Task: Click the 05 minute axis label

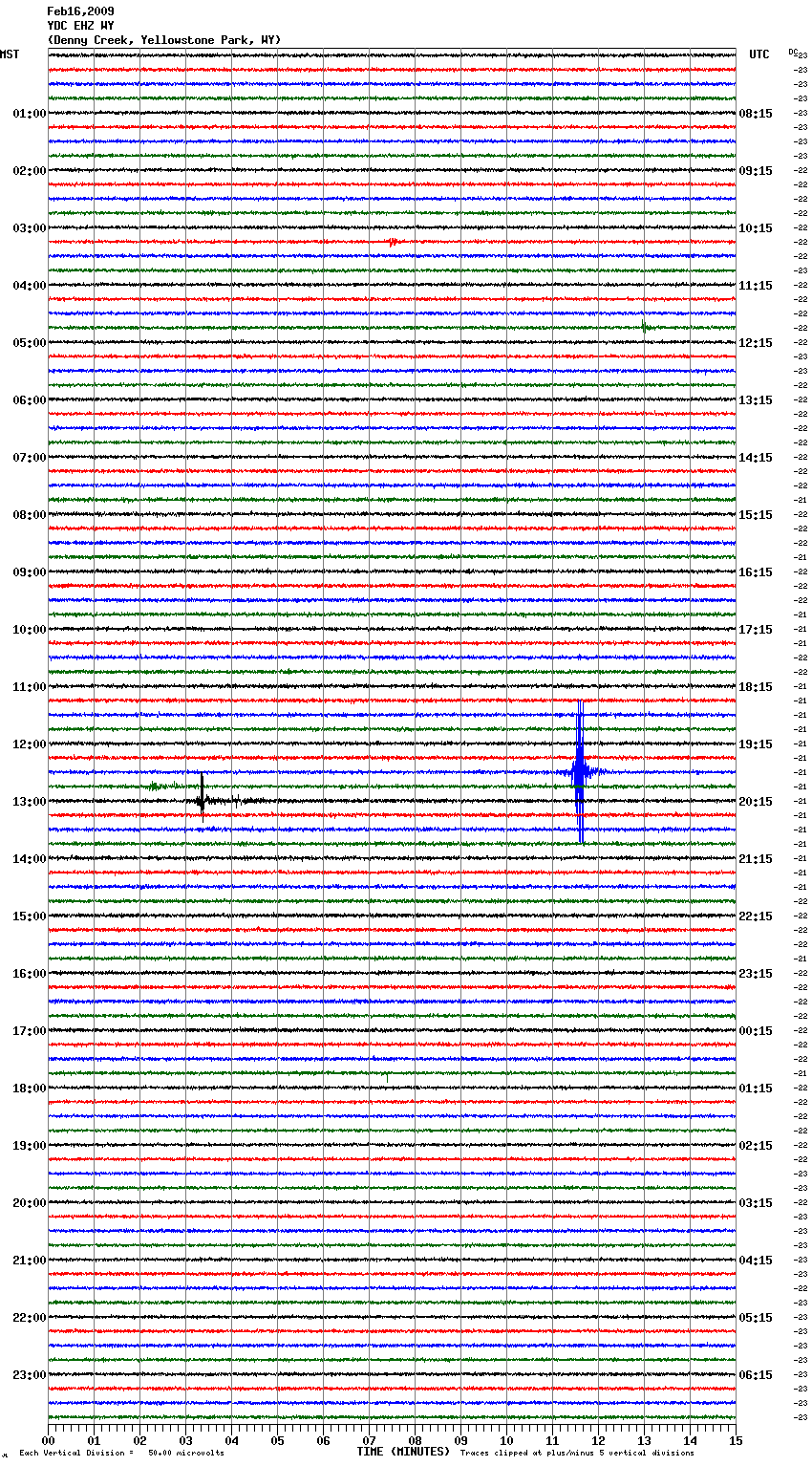Action: click(x=277, y=1441)
